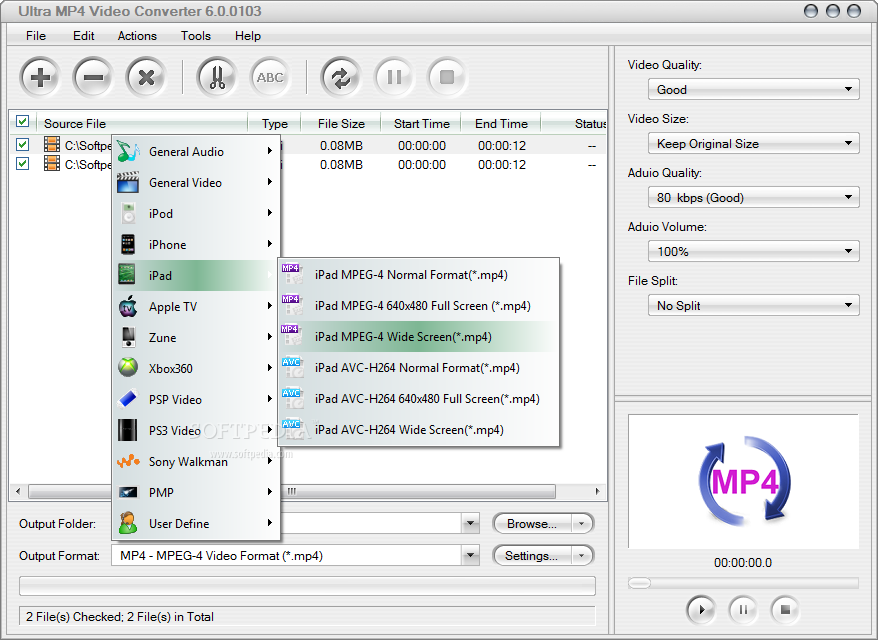Open the Actions menu

tap(137, 35)
